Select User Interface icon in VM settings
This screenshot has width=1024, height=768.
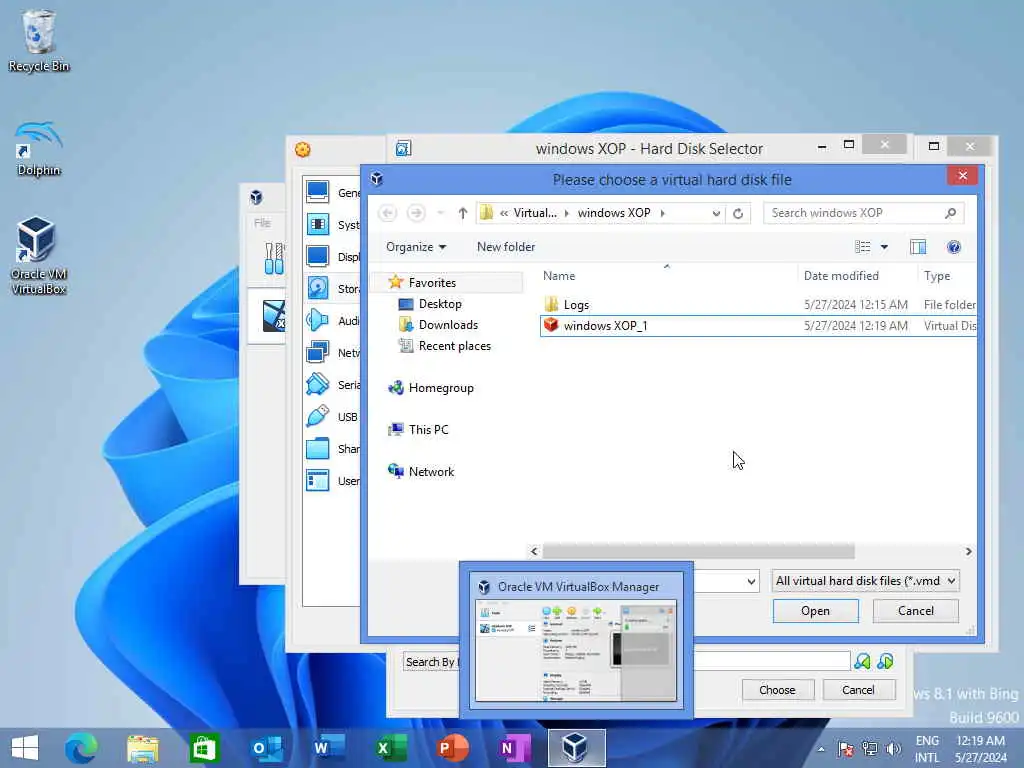pyautogui.click(x=318, y=480)
